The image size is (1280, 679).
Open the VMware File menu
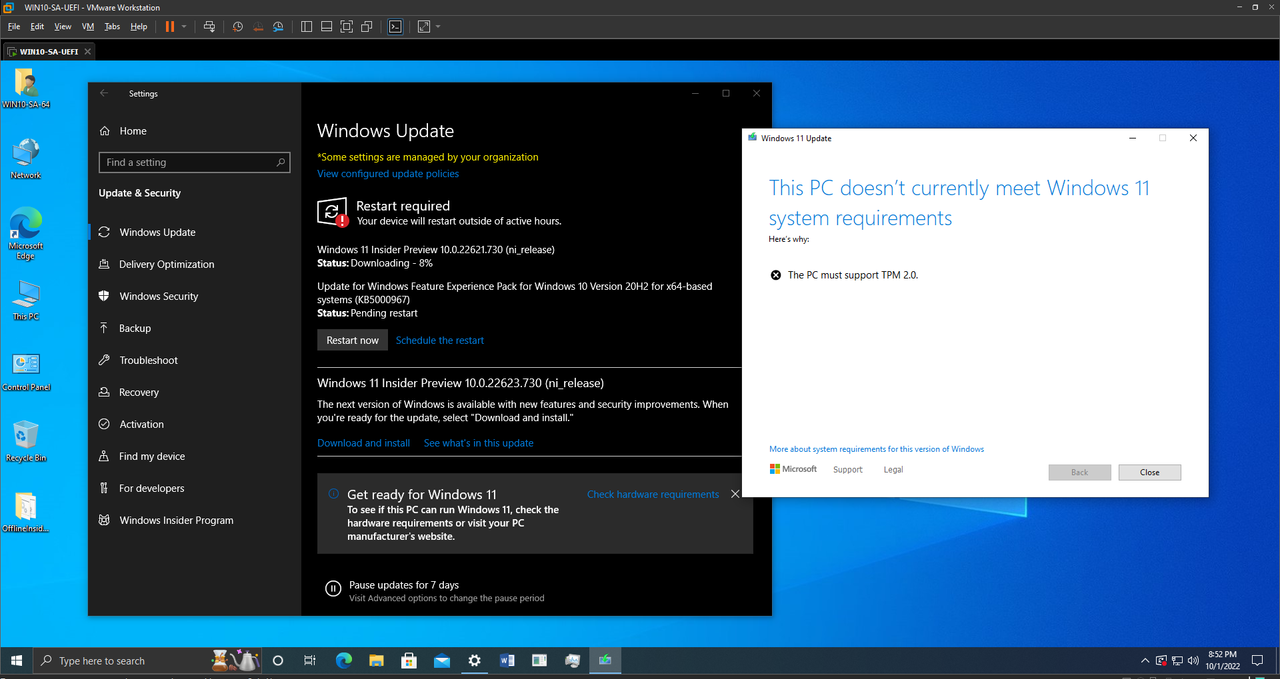pyautogui.click(x=14, y=27)
